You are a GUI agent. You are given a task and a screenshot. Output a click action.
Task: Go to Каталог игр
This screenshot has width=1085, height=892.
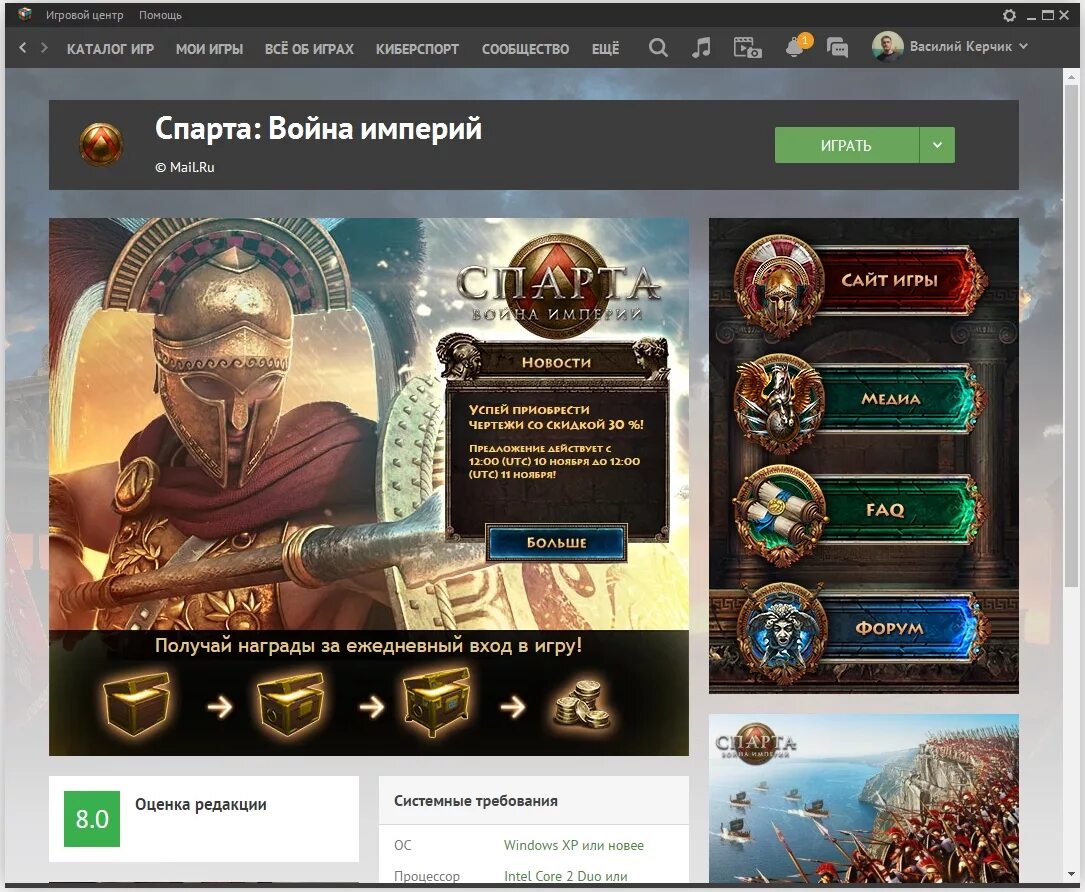110,48
